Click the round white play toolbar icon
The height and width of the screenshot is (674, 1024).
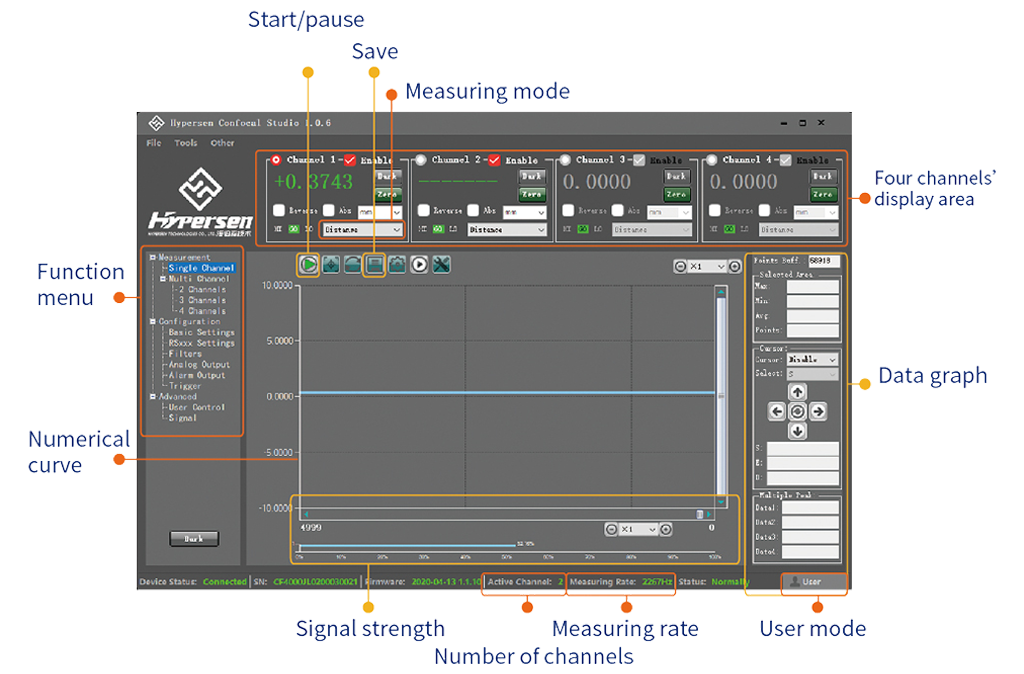[419, 265]
